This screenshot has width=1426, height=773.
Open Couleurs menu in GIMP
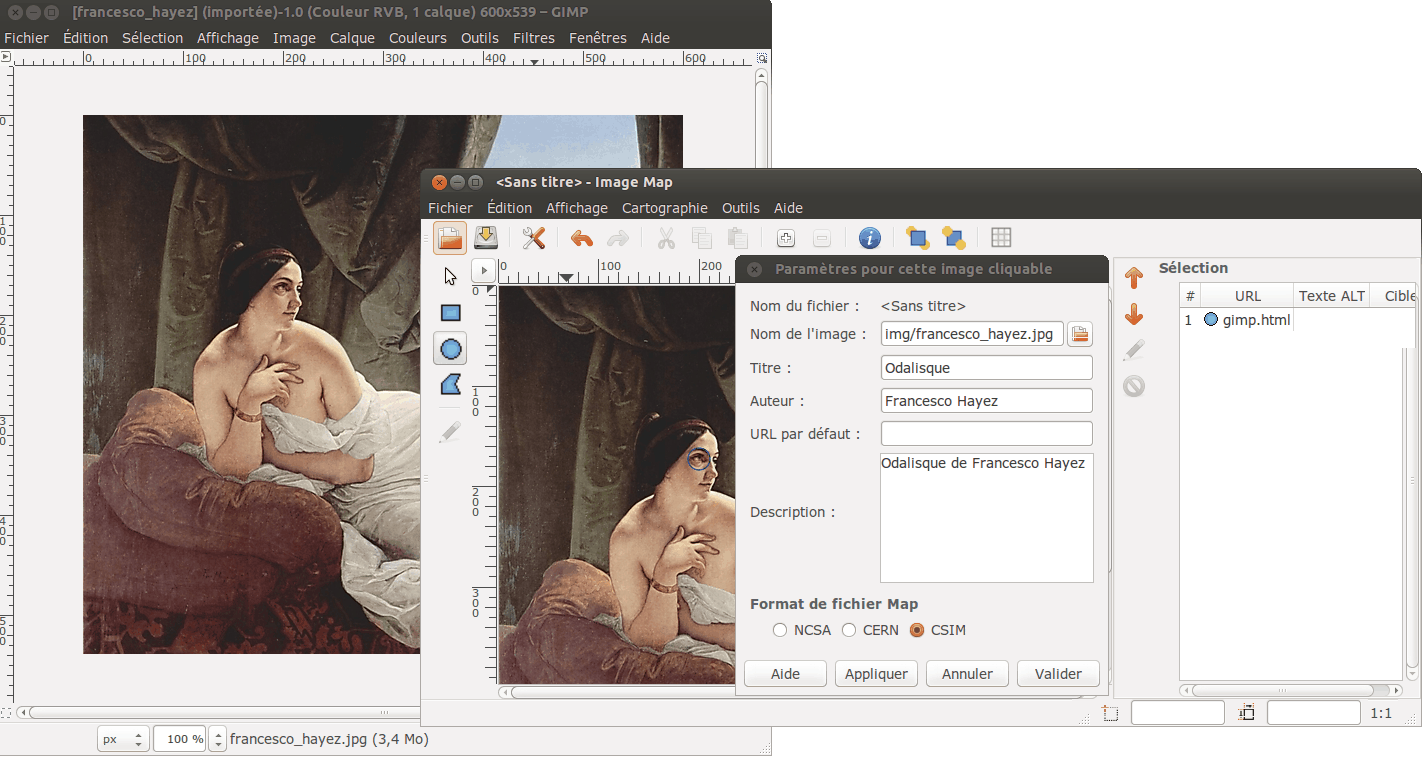[x=418, y=38]
